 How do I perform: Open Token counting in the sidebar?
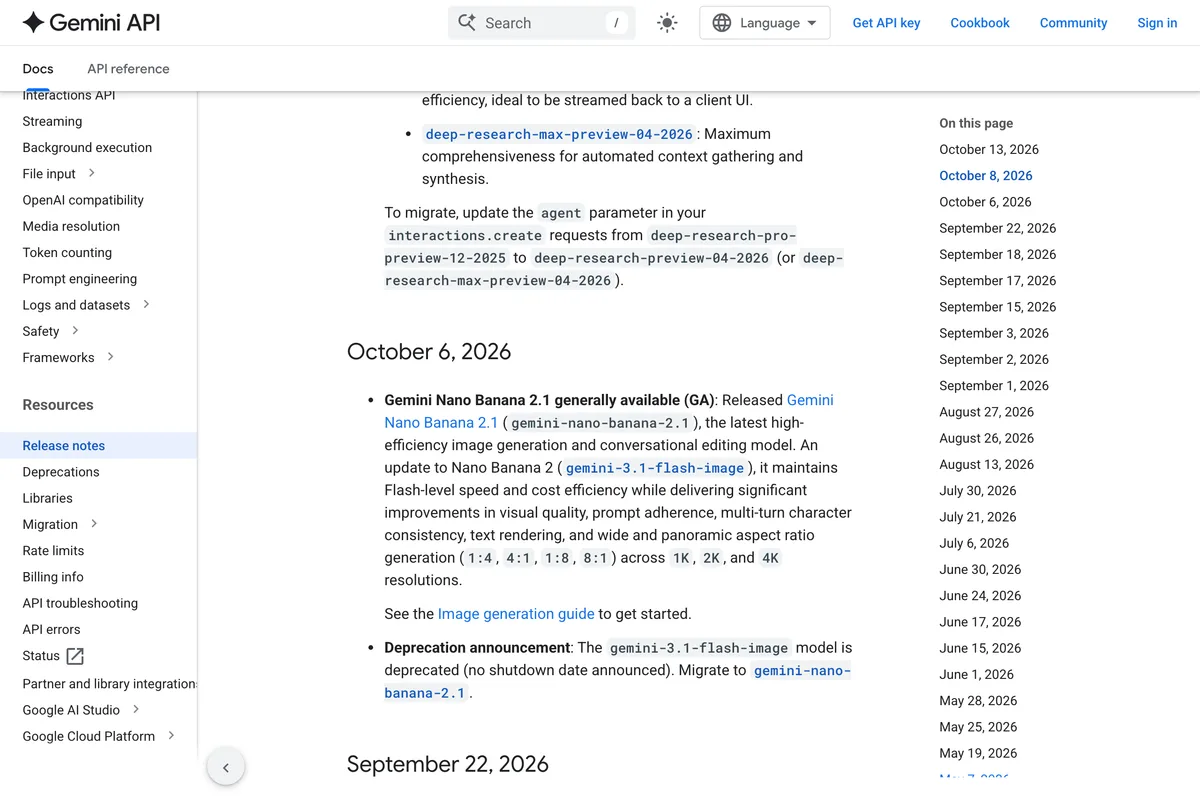(x=67, y=253)
